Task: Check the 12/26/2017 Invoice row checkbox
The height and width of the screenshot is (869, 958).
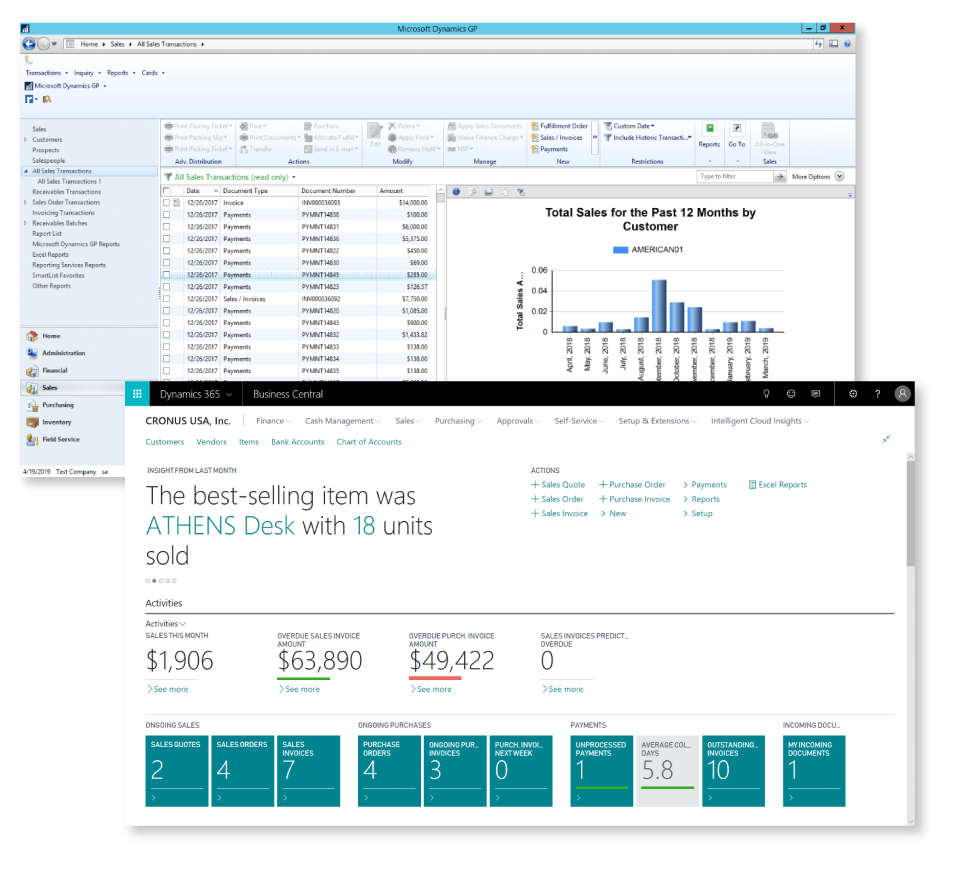Action: 166,202
